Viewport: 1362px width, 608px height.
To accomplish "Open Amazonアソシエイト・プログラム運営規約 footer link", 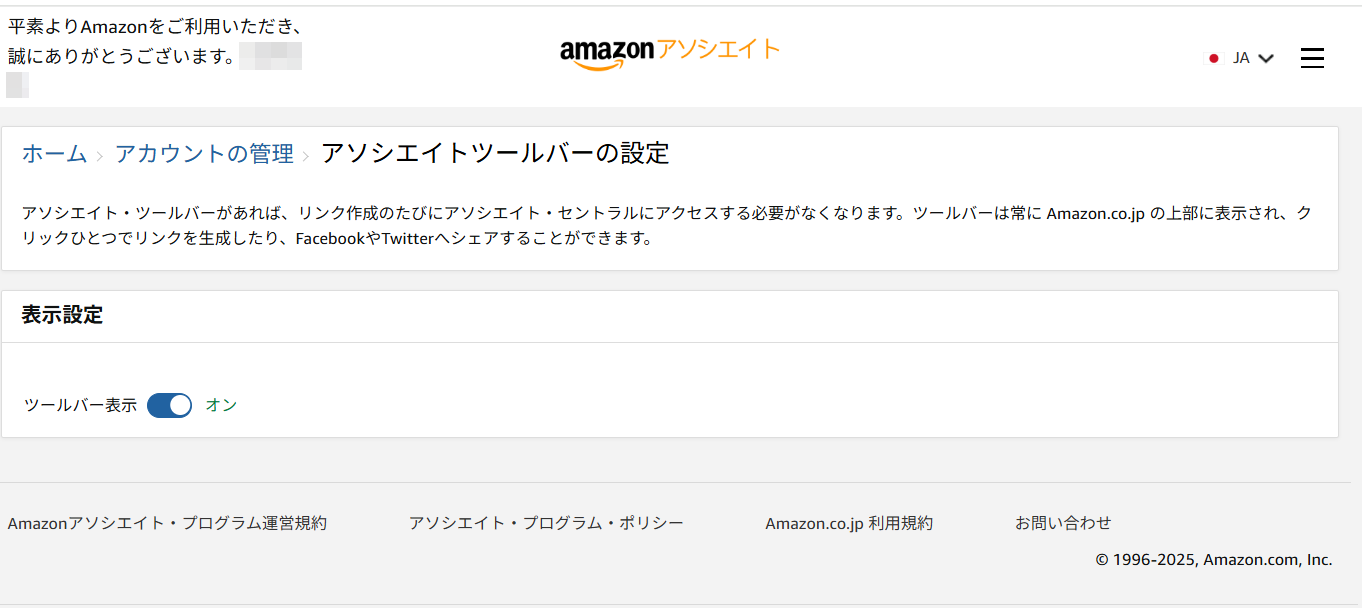I will 167,523.
